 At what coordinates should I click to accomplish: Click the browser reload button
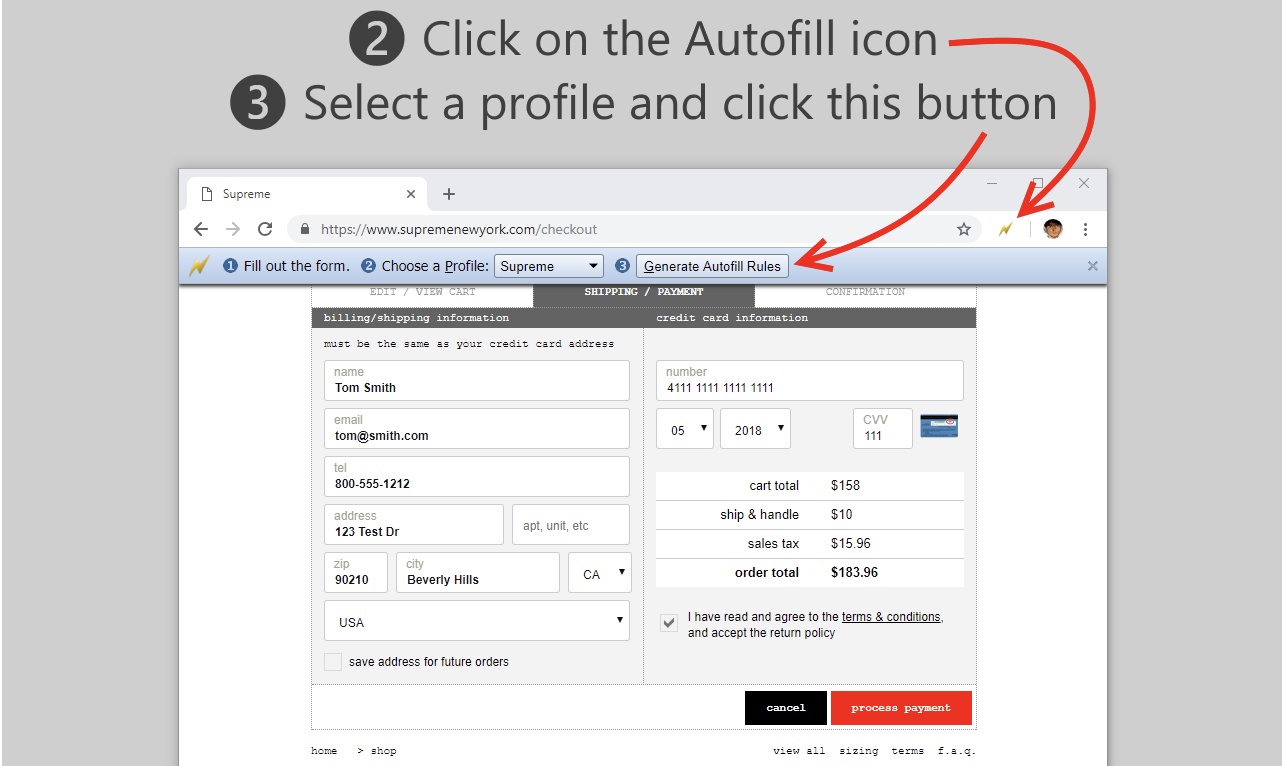point(265,229)
